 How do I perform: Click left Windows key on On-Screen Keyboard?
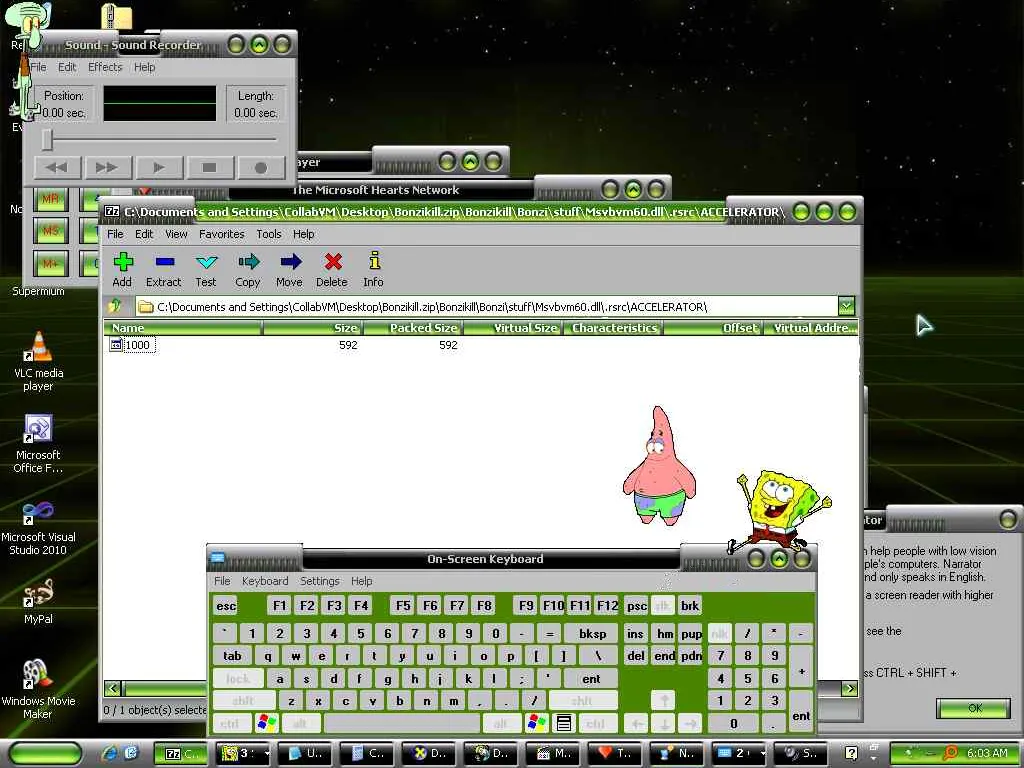267,723
